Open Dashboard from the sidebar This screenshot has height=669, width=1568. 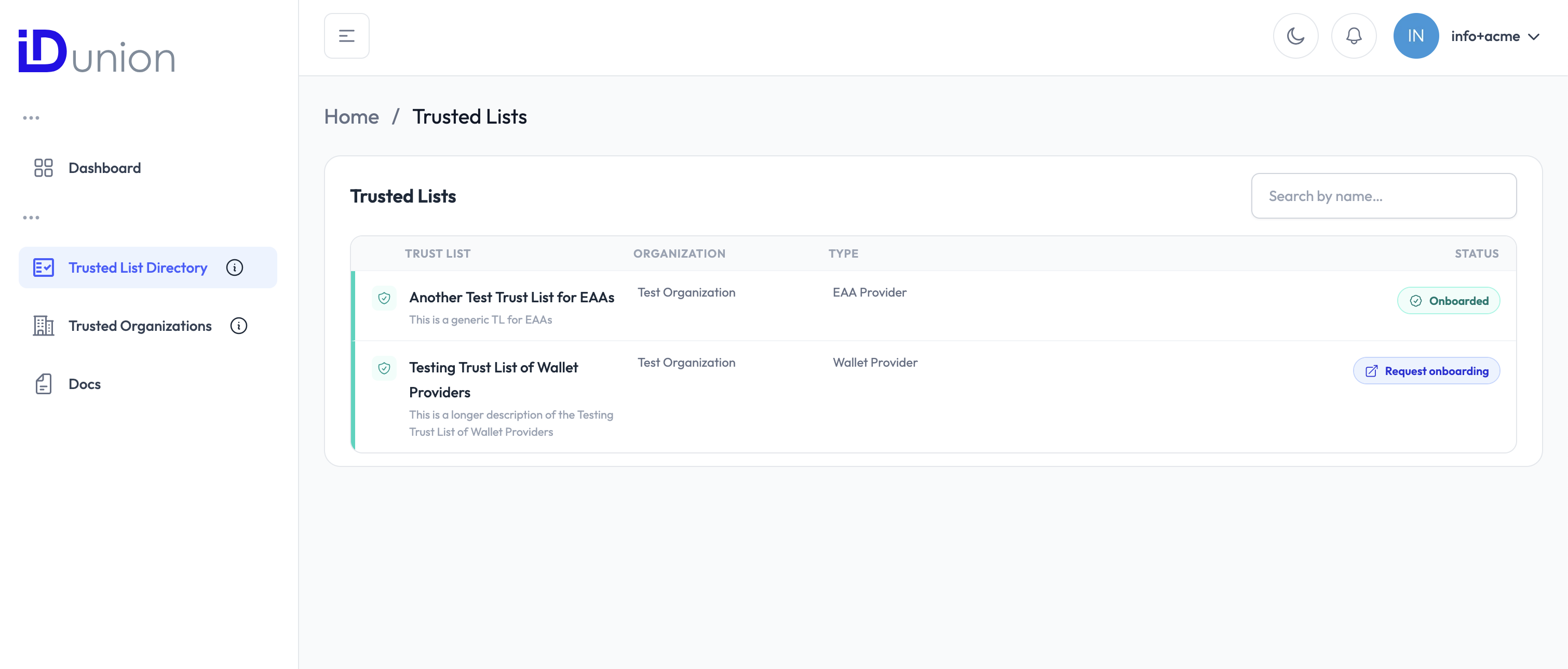tap(104, 168)
